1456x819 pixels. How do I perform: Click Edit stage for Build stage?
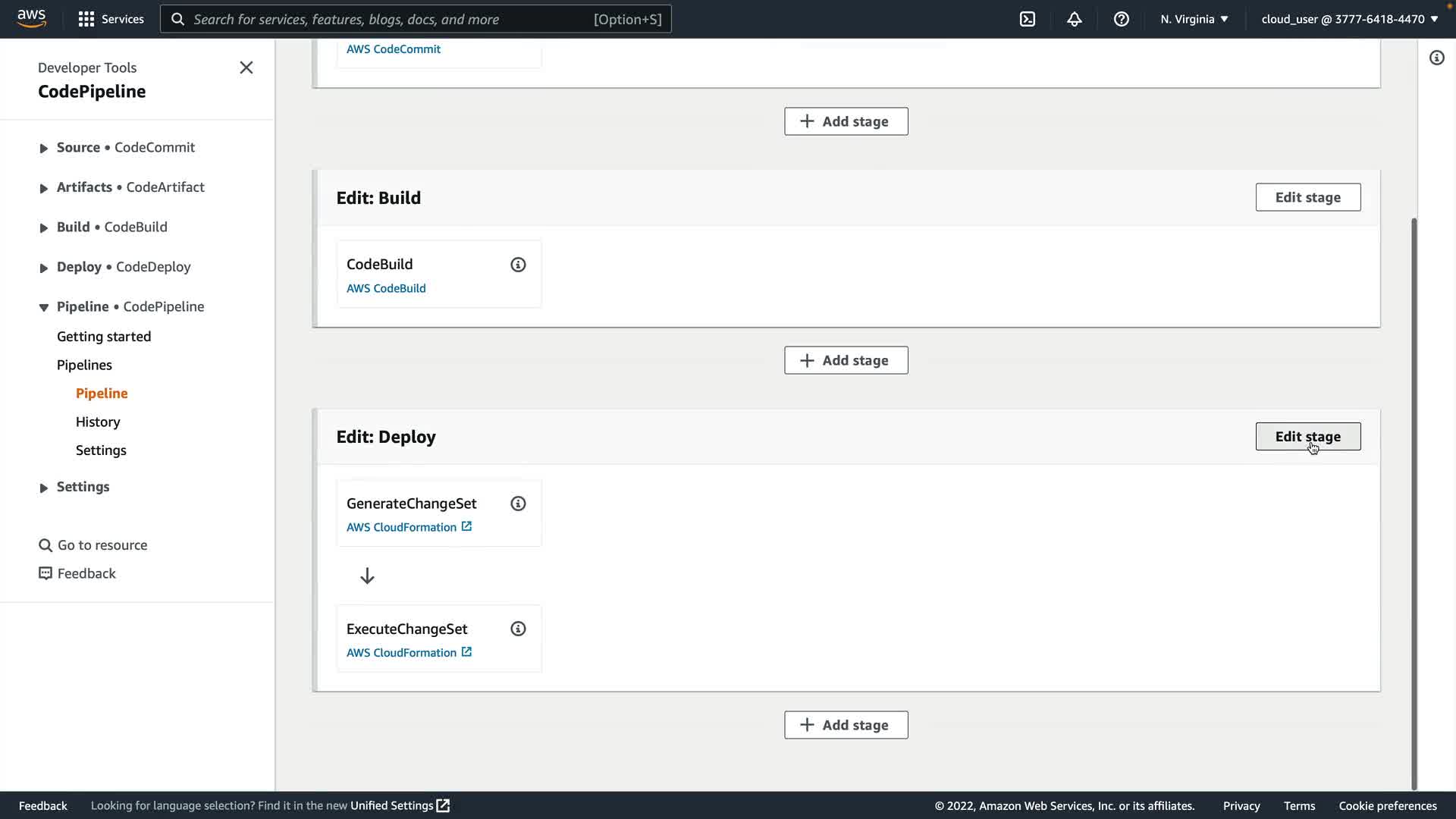pyautogui.click(x=1308, y=197)
